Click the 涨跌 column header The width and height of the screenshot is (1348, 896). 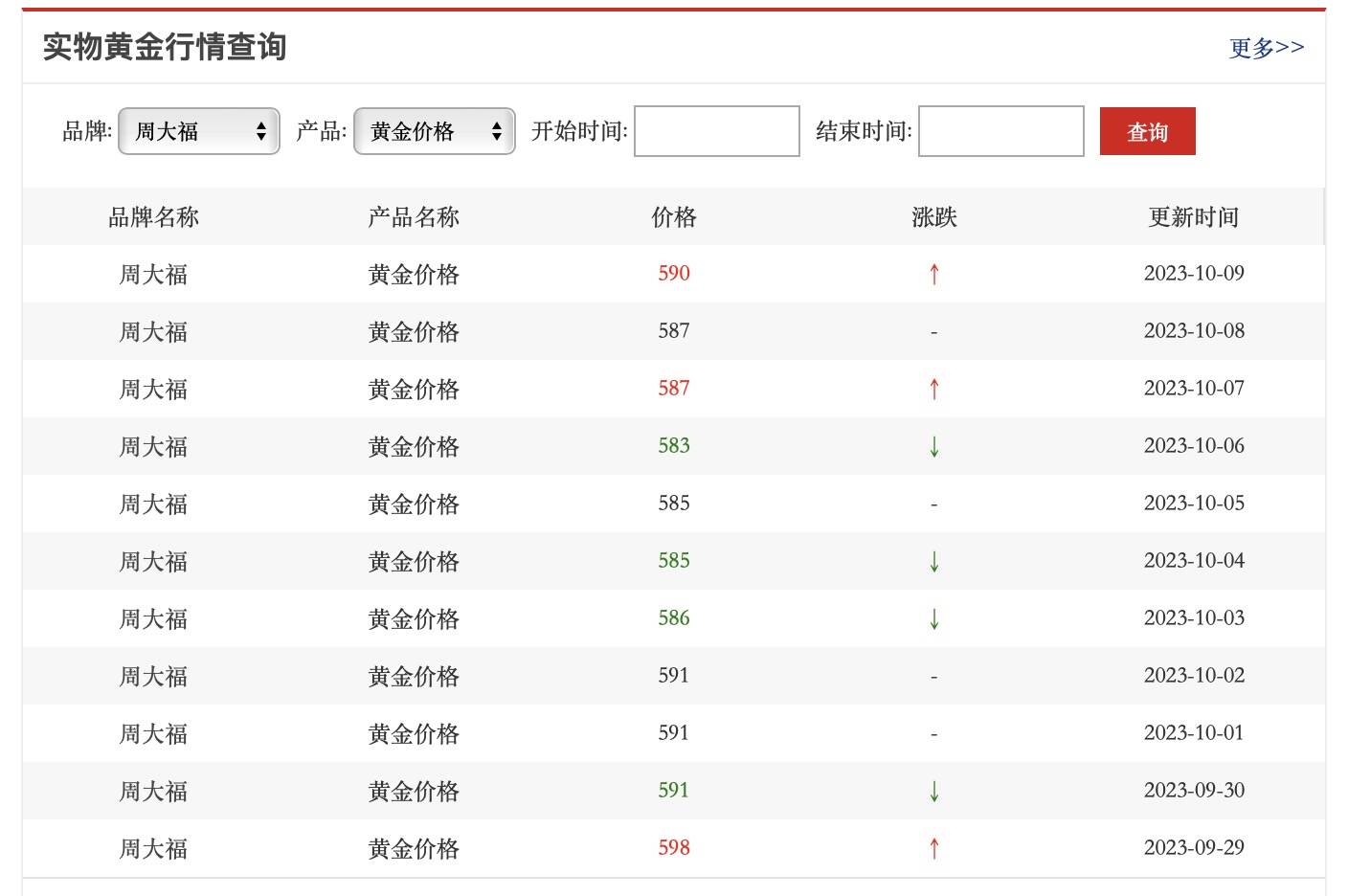coord(934,217)
